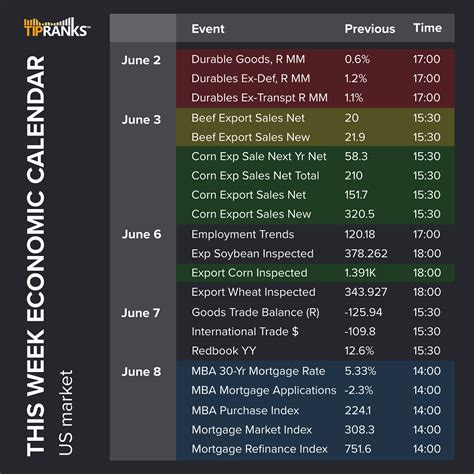
Task: Select the June 6 date label
Action: (x=141, y=234)
